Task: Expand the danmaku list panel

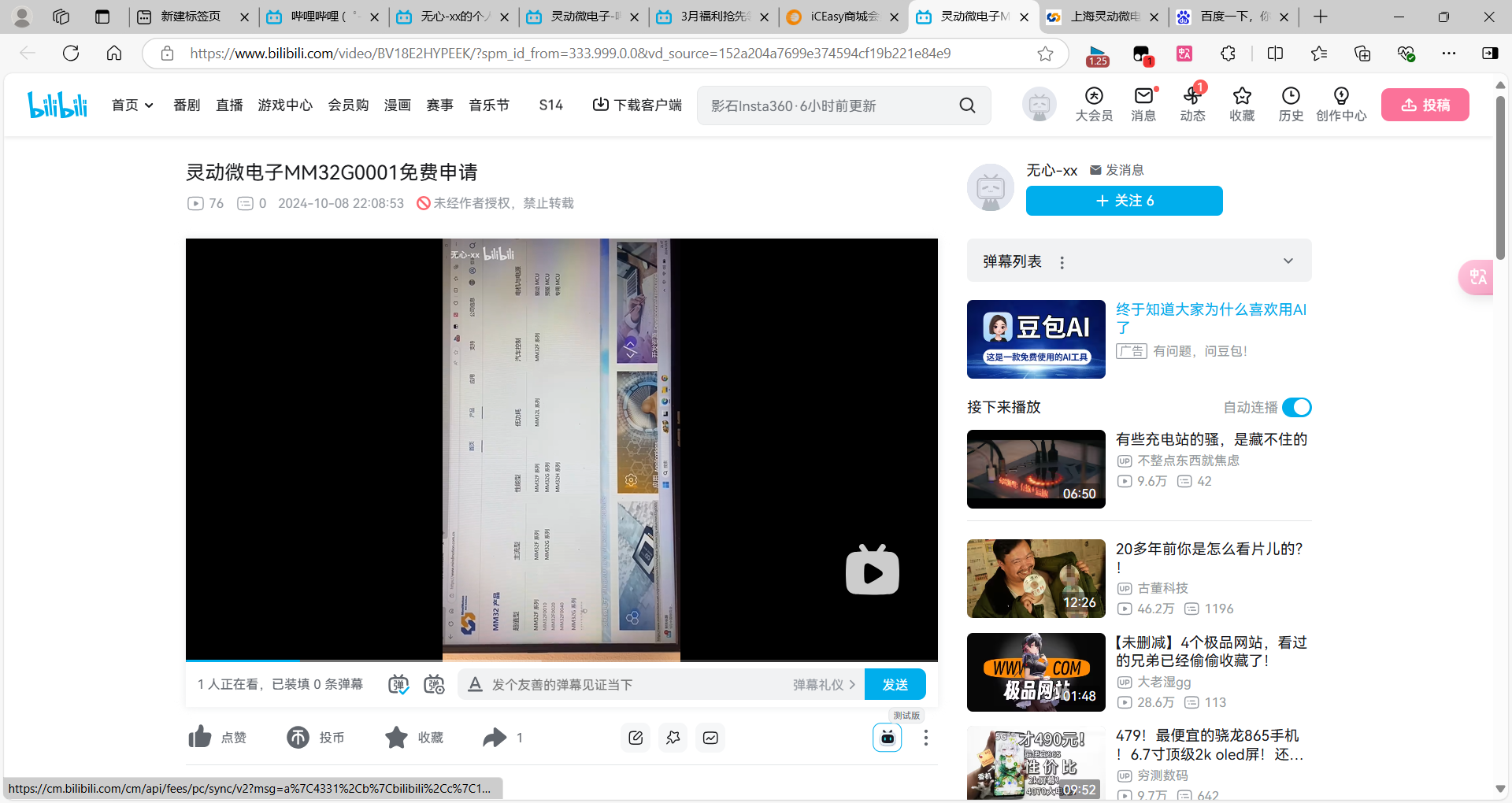Action: tap(1288, 261)
